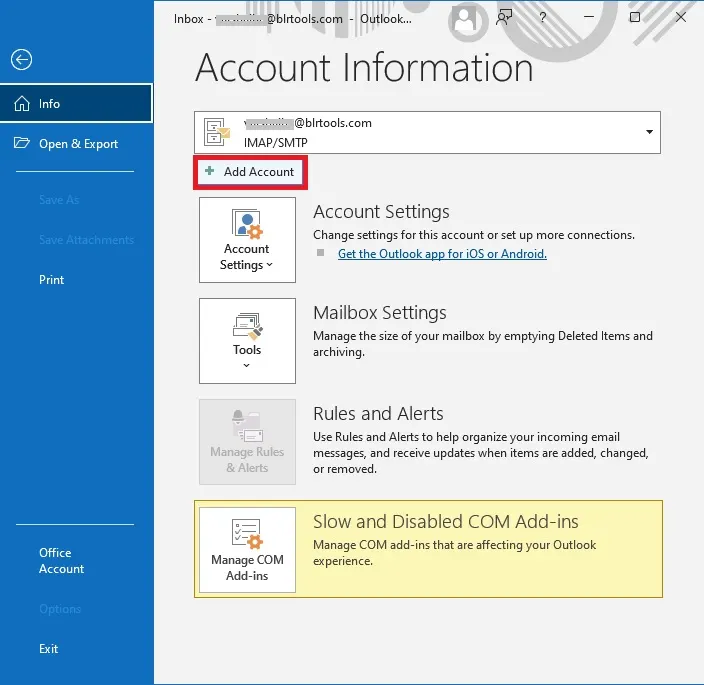This screenshot has width=704, height=685.
Task: Click the Account Settings button label
Action: click(246, 257)
